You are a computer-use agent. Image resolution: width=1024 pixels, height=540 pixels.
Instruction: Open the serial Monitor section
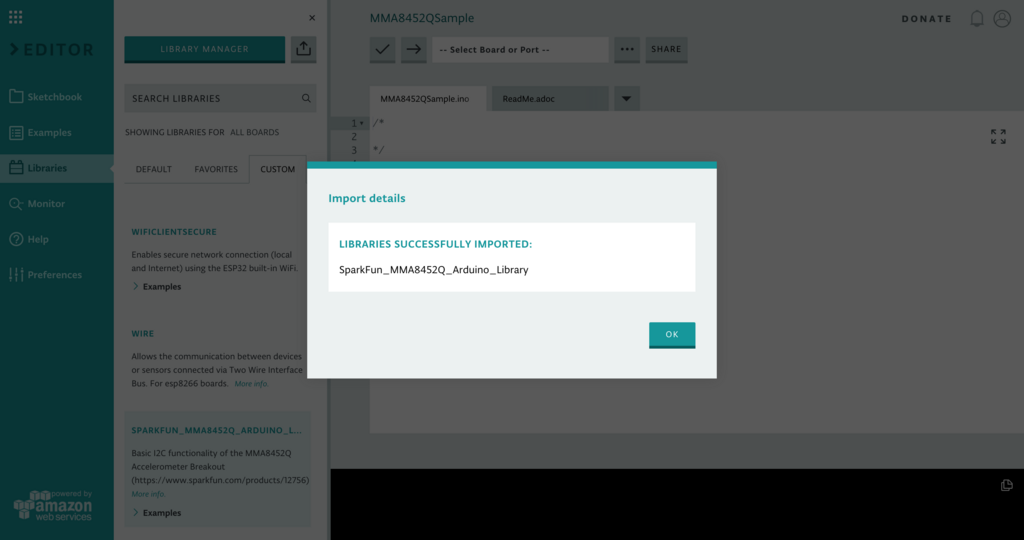tap(37, 204)
